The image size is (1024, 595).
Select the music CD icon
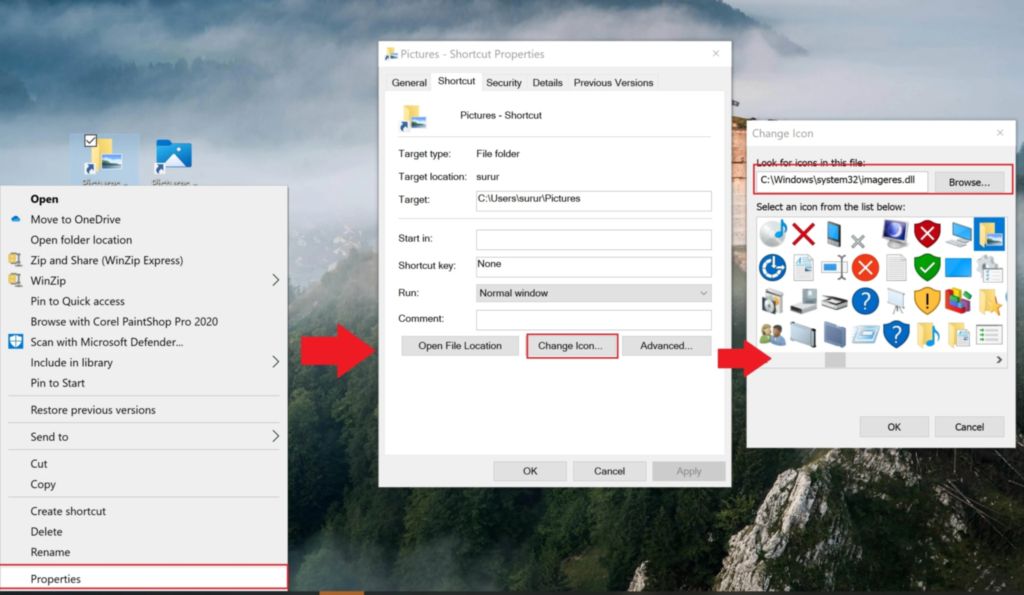point(773,233)
